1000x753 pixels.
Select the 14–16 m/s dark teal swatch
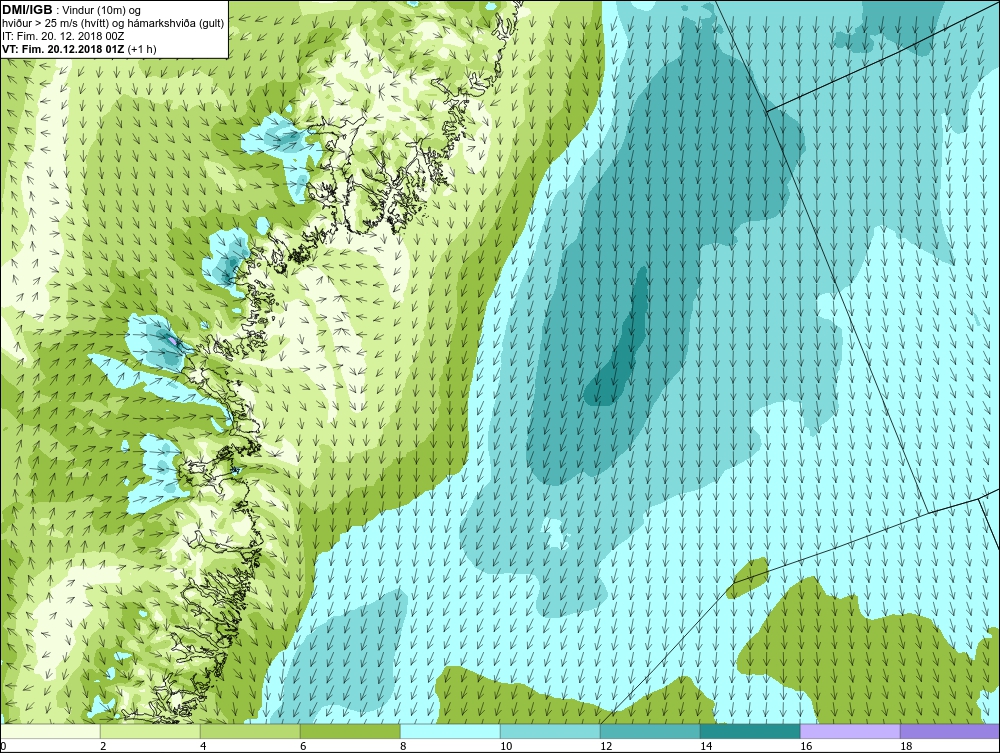click(750, 731)
